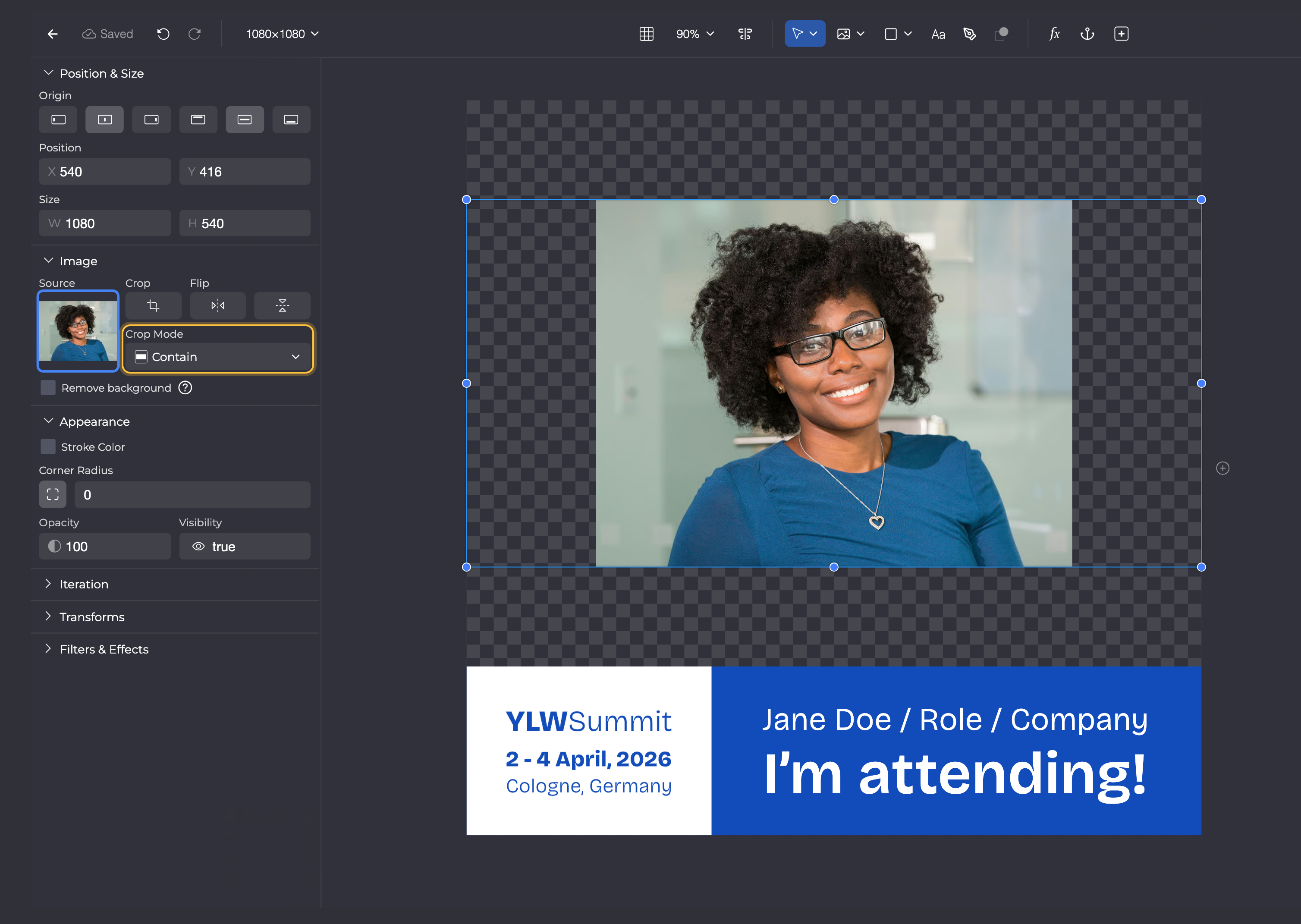Click the X position input field
This screenshot has width=1301, height=924.
point(105,171)
